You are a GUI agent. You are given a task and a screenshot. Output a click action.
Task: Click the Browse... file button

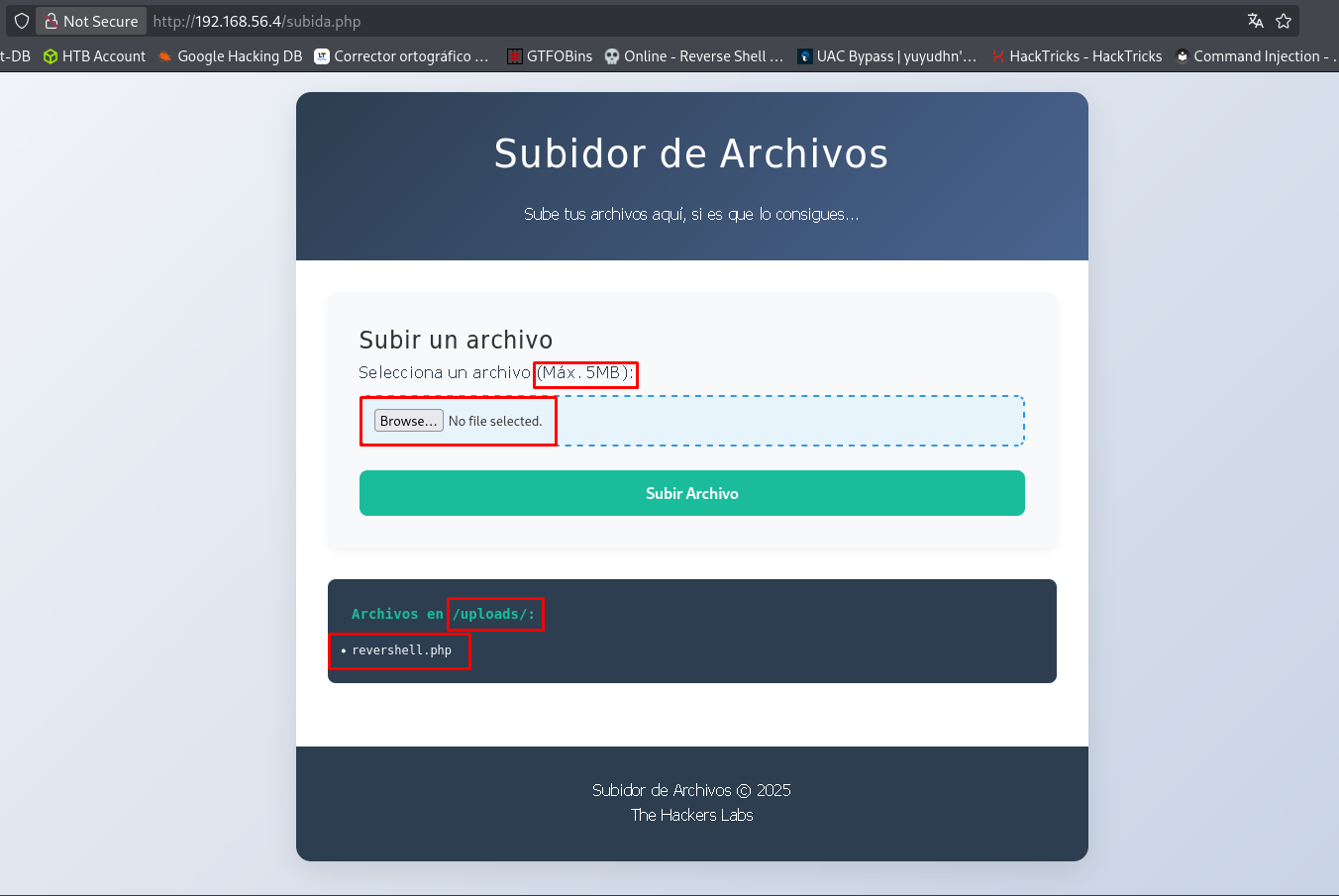[408, 421]
